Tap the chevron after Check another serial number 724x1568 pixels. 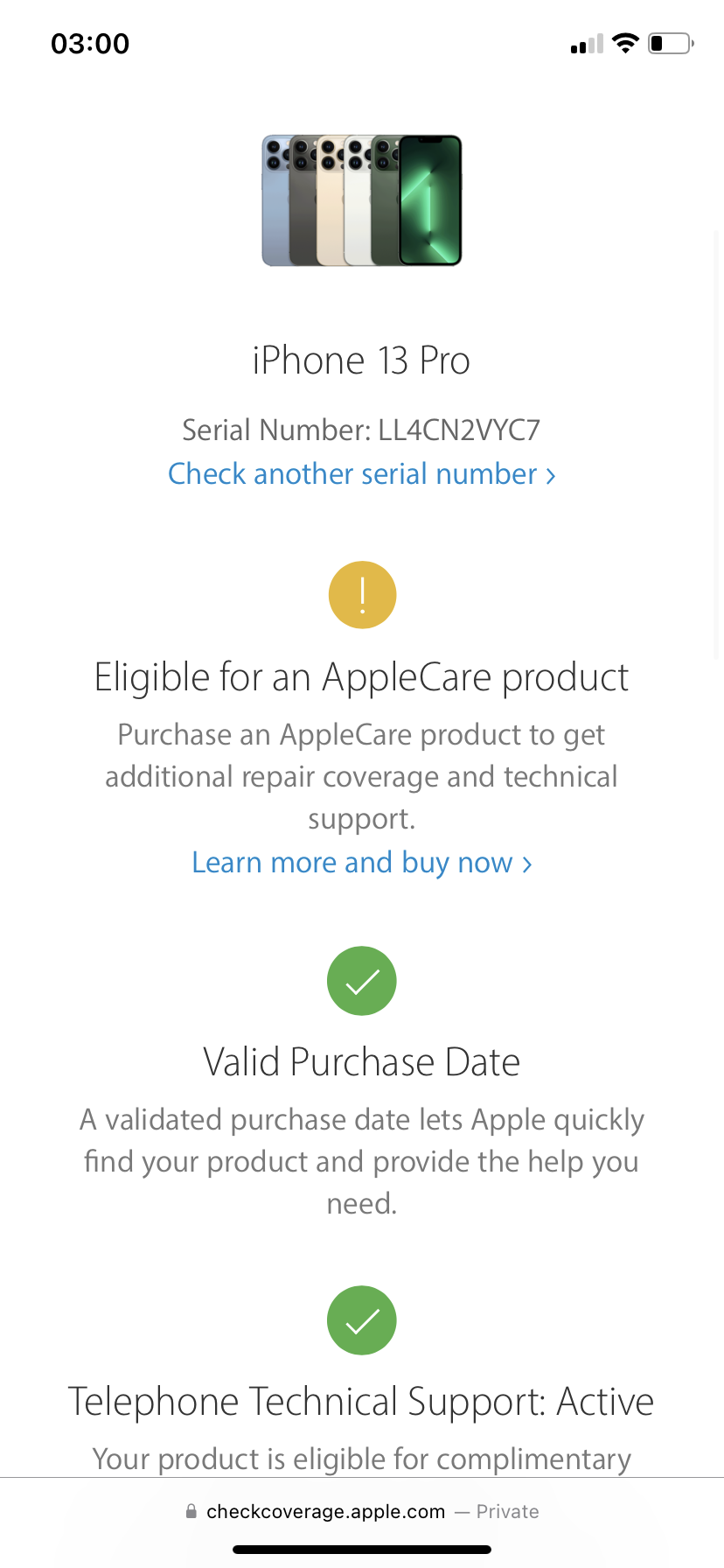point(550,475)
